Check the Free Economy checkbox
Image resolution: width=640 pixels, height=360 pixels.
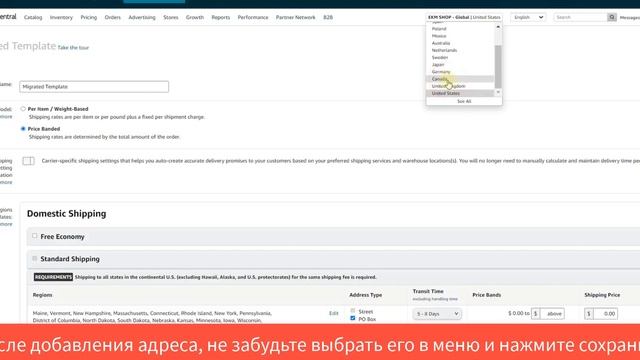(x=35, y=236)
